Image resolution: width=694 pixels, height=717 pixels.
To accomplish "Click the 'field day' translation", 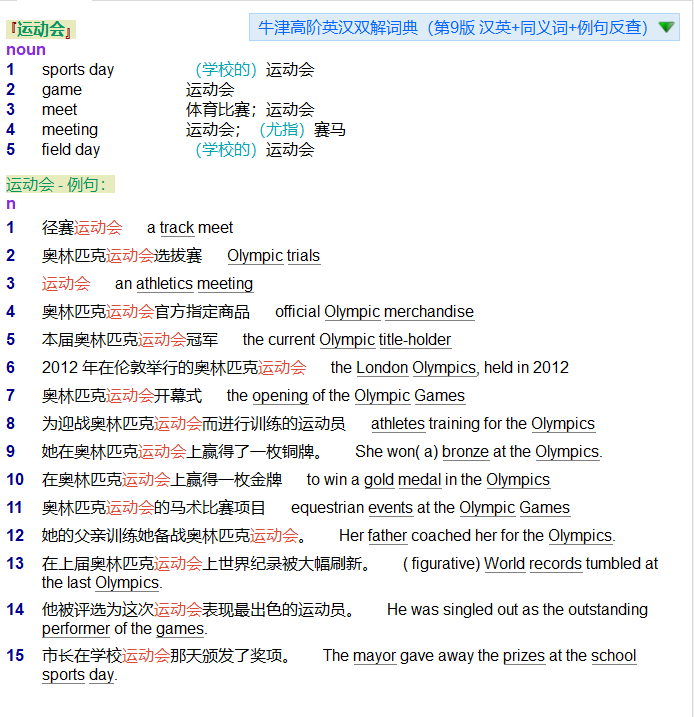I will 71,150.
